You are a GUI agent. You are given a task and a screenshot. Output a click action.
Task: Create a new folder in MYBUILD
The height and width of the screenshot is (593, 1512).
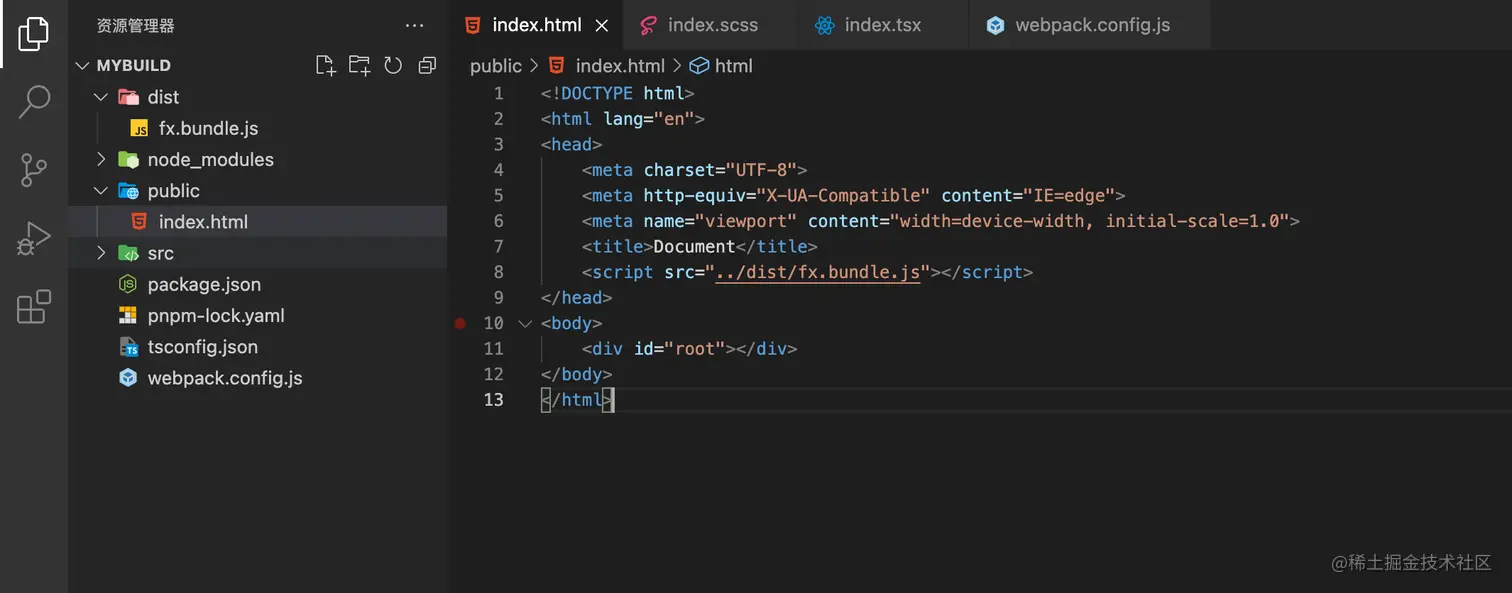point(359,65)
